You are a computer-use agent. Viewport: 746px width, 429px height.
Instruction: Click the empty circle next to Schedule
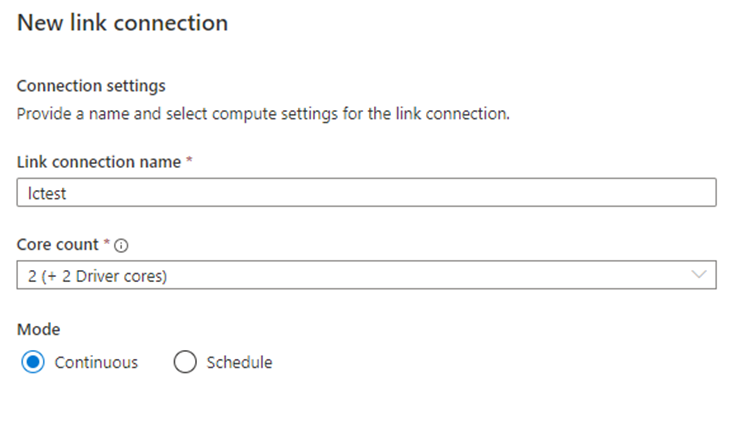click(x=185, y=362)
